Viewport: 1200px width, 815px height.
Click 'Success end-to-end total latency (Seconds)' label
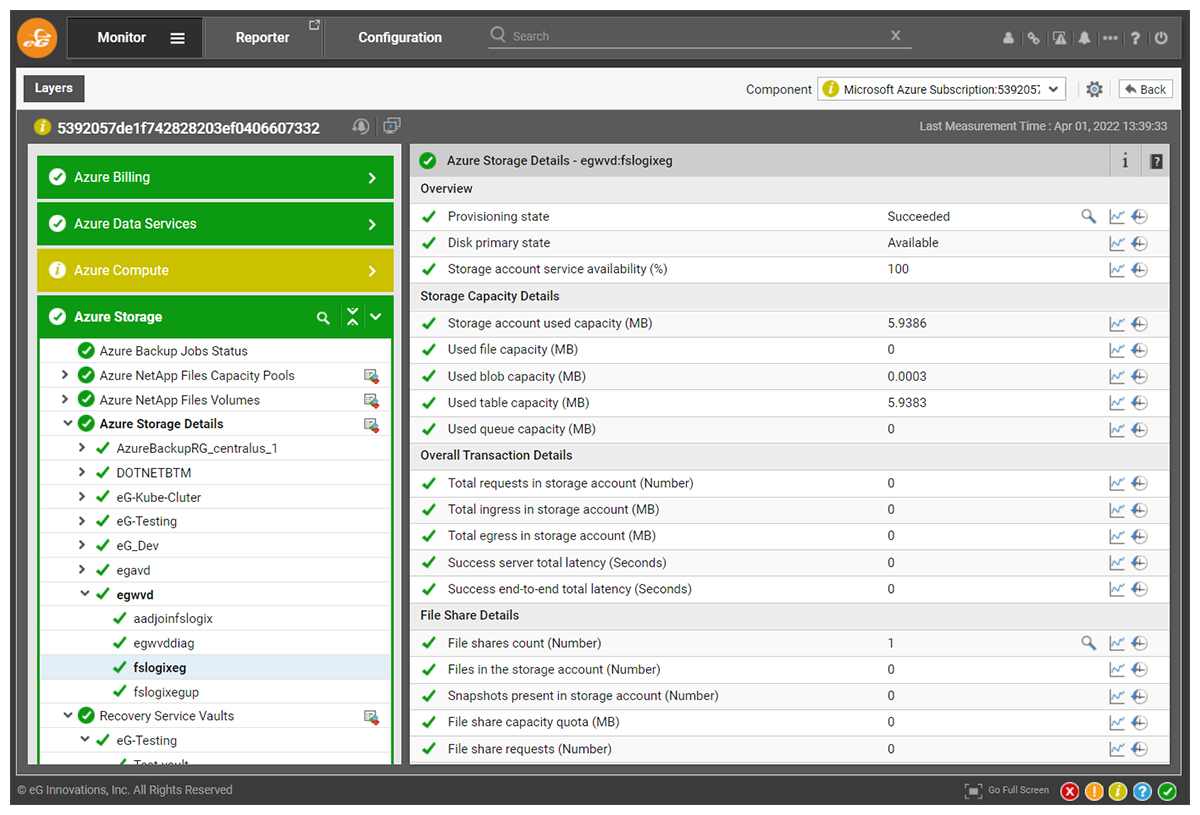click(570, 589)
